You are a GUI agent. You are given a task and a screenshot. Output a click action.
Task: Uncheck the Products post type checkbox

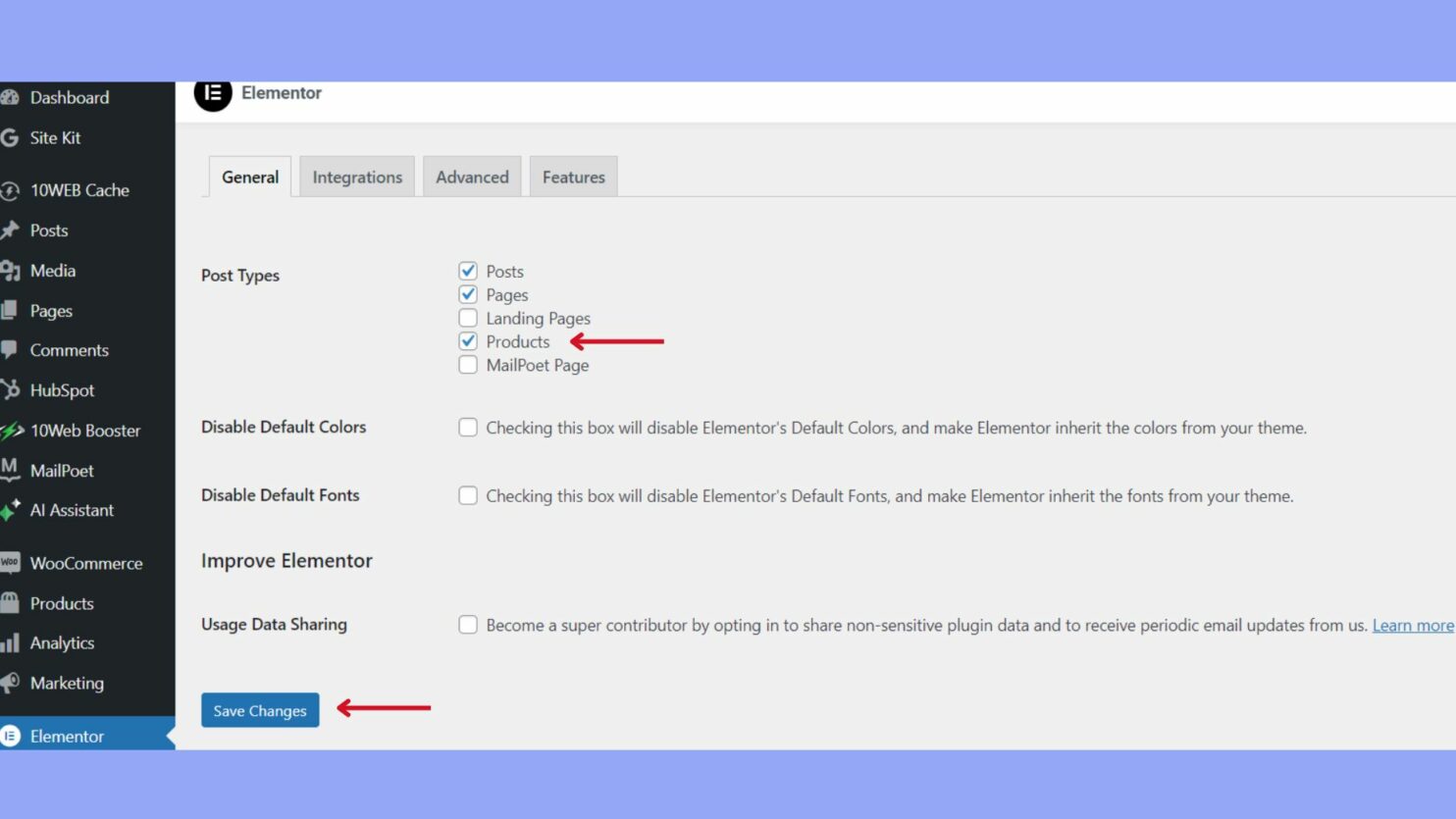[x=468, y=341]
